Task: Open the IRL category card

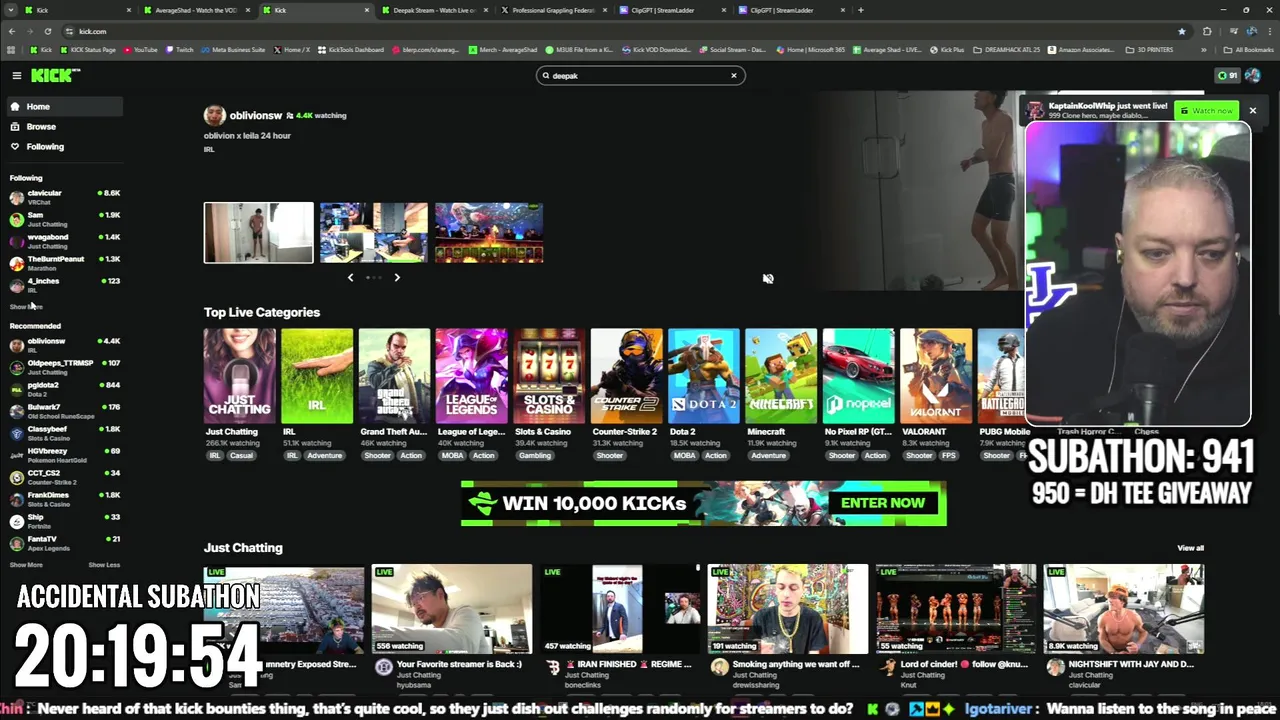Action: pos(317,376)
